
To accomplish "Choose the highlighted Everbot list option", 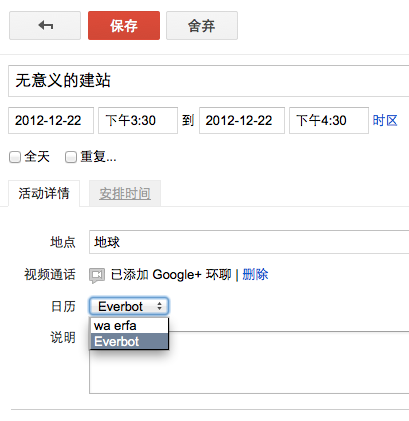I will [x=129, y=341].
